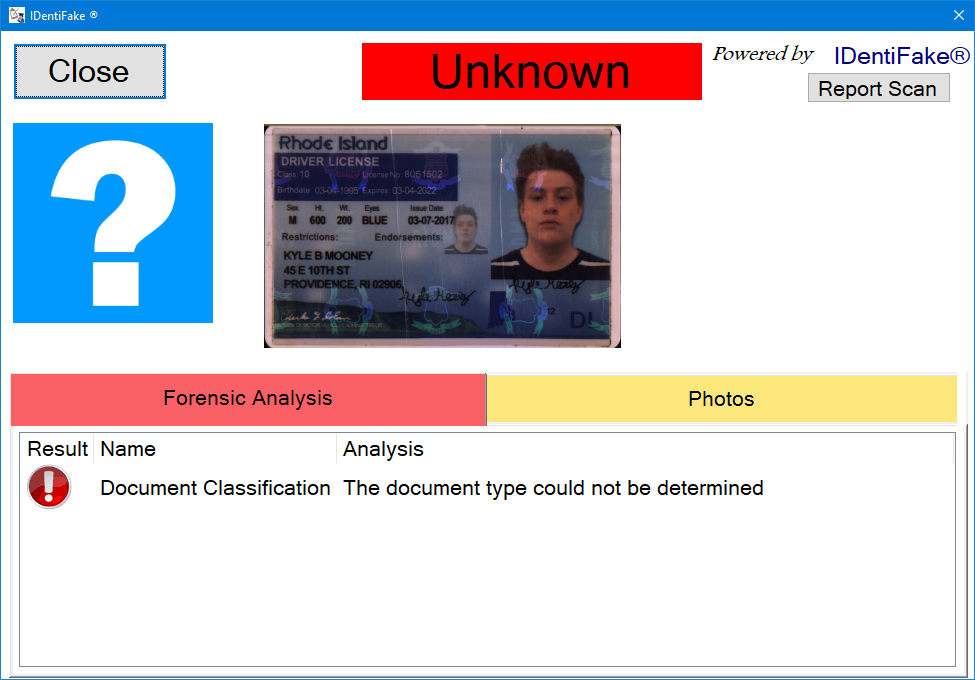Viewport: 975px width, 680px height.
Task: Click the red Unknown status banner
Action: 532,71
